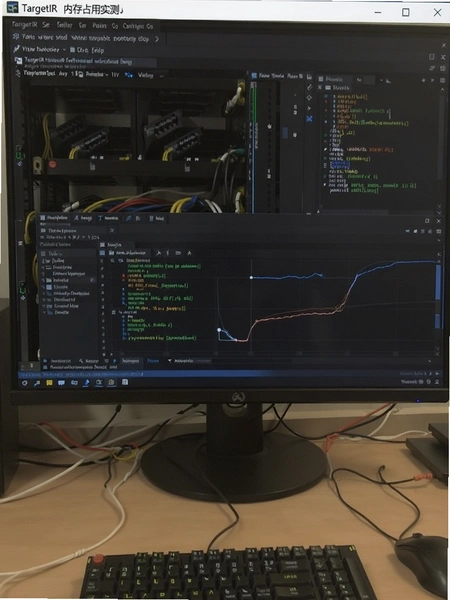Screen dimensions: 450x600
Task: Click the Vieleg button in the toolbar
Action: (x=145, y=75)
